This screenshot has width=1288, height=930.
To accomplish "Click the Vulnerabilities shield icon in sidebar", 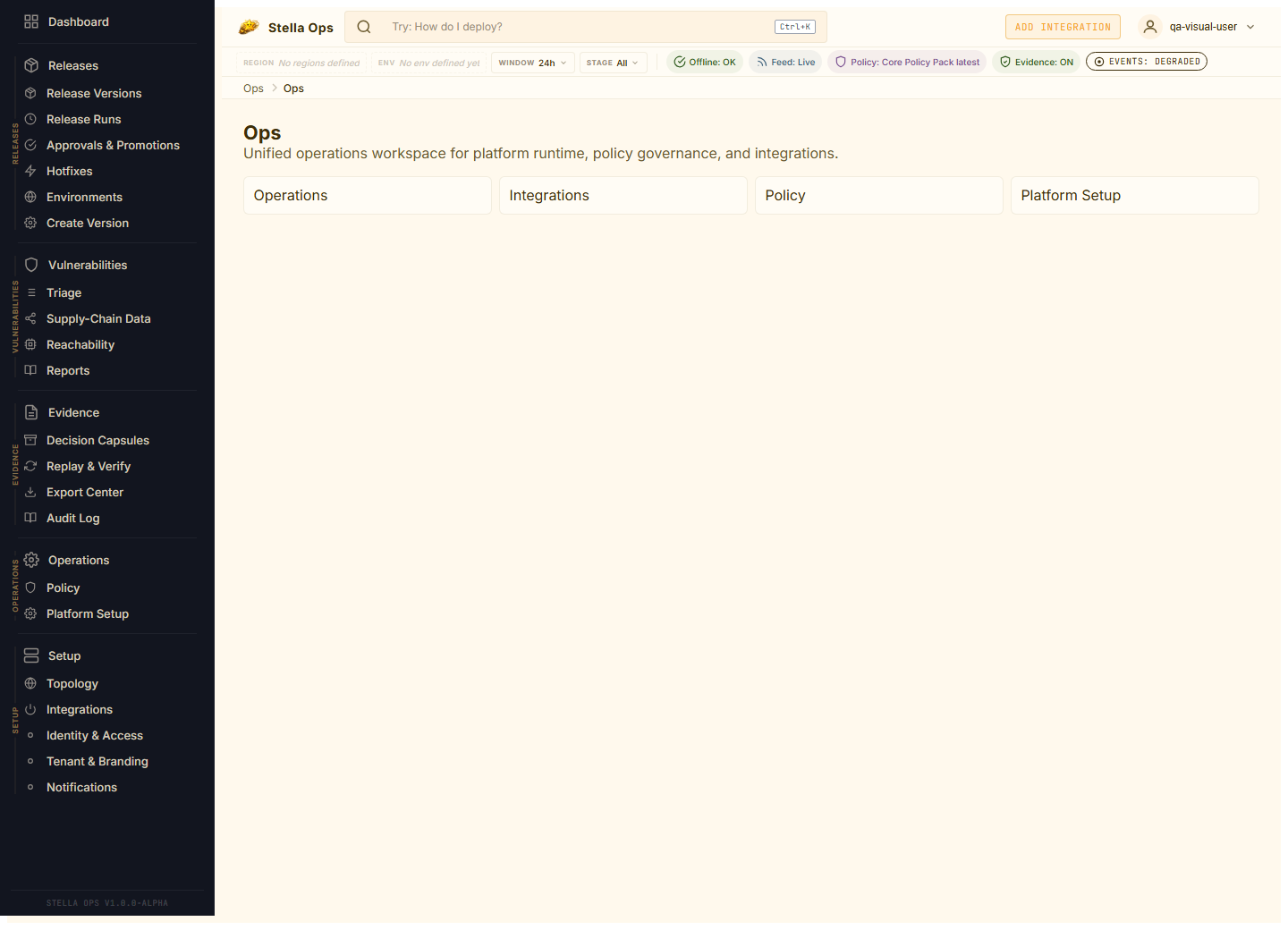I will tap(31, 265).
